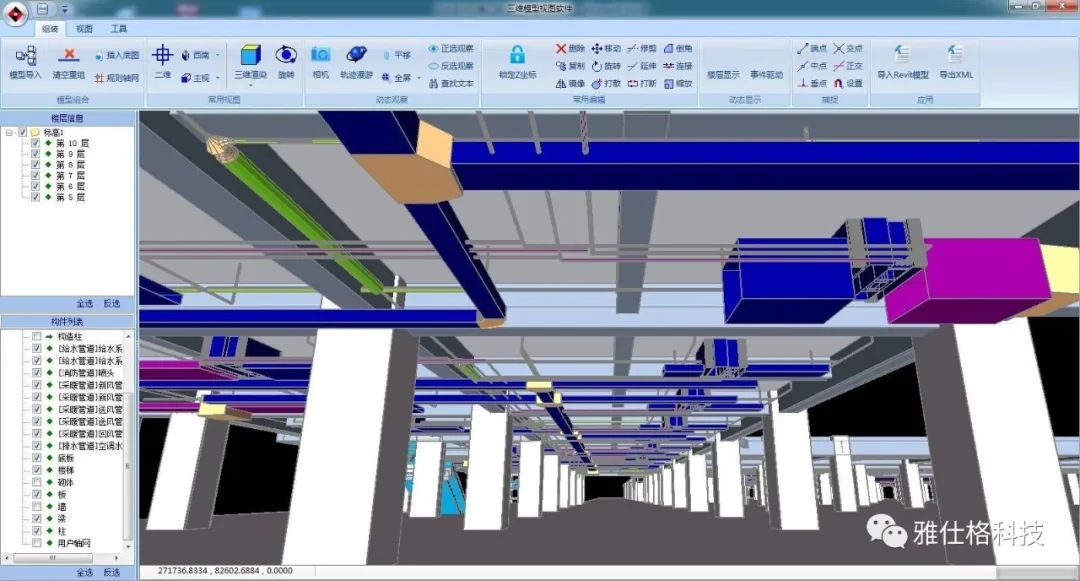Switch to the 视图 ribbon tab
Viewport: 1080px width, 581px height.
click(84, 29)
